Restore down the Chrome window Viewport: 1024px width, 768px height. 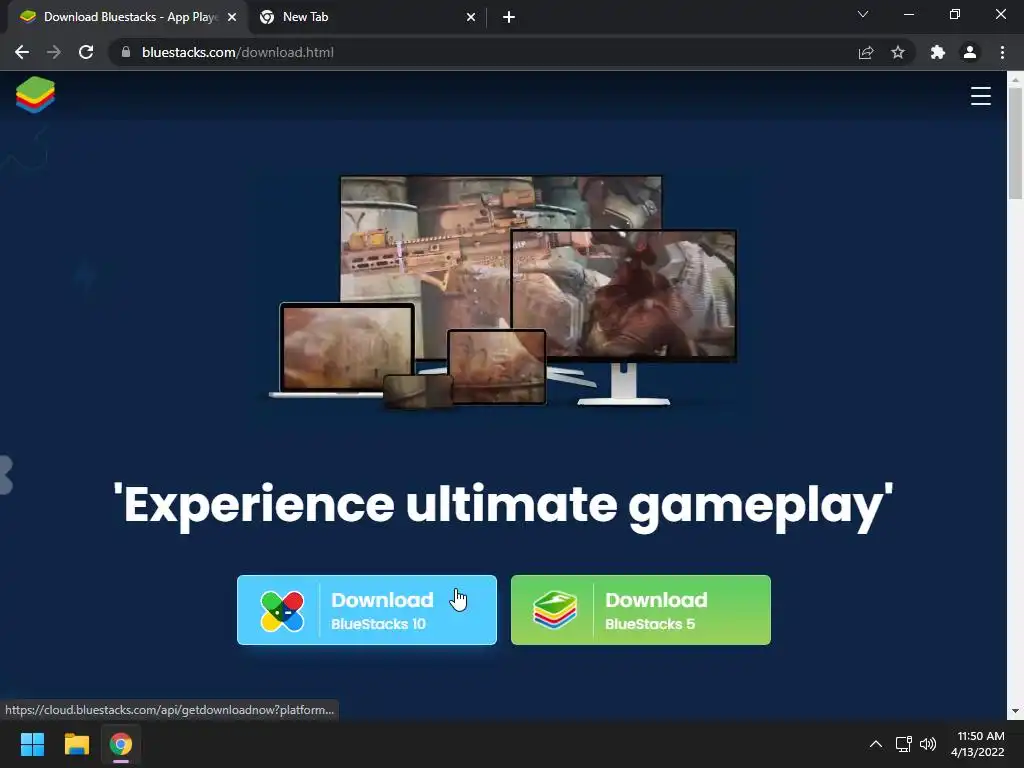tap(955, 14)
